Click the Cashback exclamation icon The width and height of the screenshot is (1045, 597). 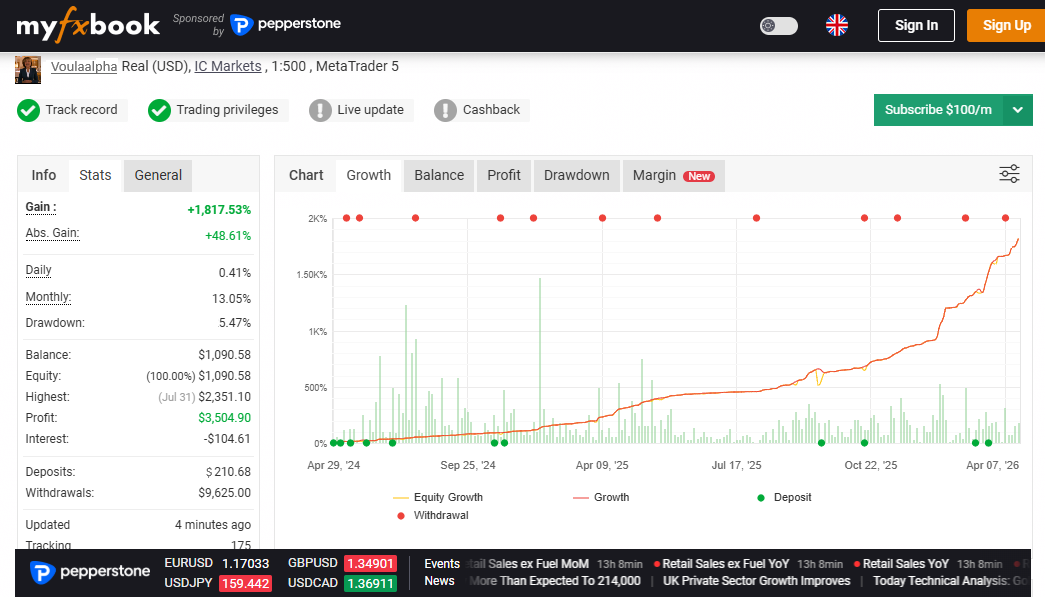pyautogui.click(x=445, y=111)
